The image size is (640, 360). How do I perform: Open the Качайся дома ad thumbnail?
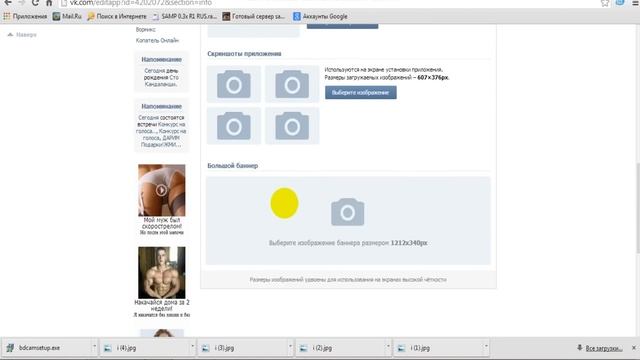[162, 273]
